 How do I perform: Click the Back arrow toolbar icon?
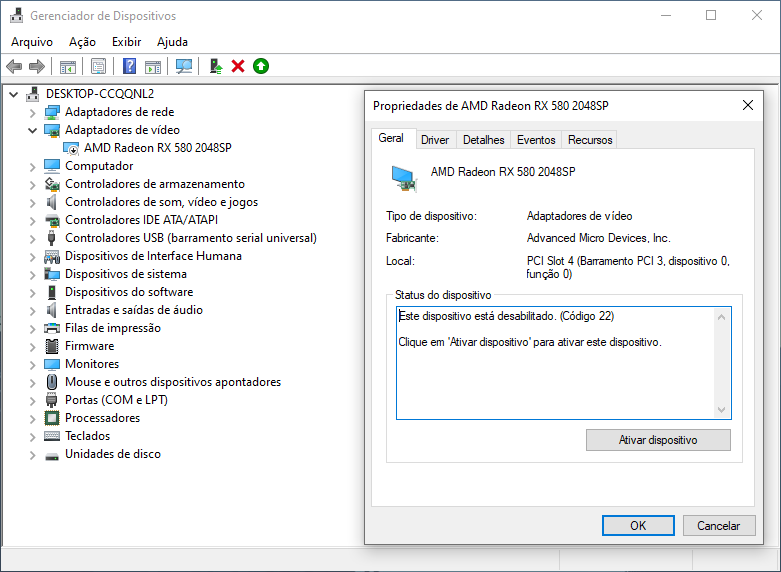click(x=14, y=66)
